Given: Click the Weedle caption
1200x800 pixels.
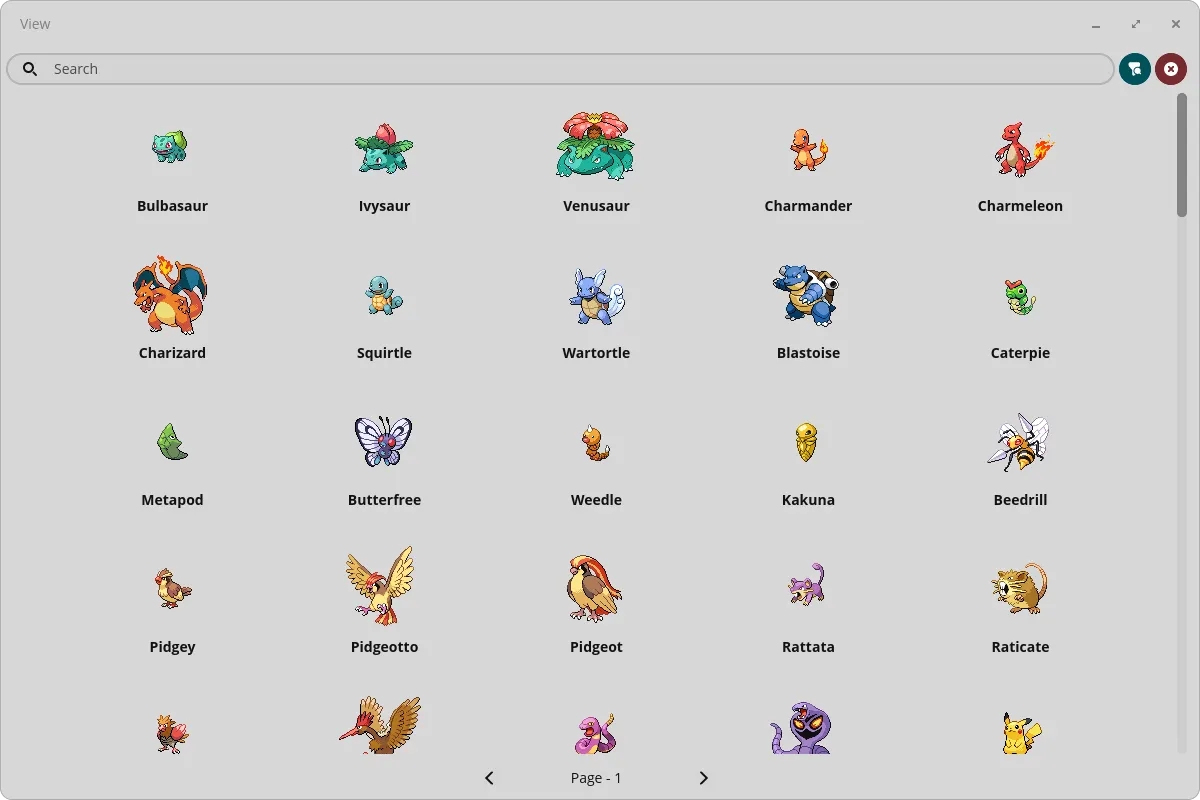Looking at the screenshot, I should click(x=596, y=500).
